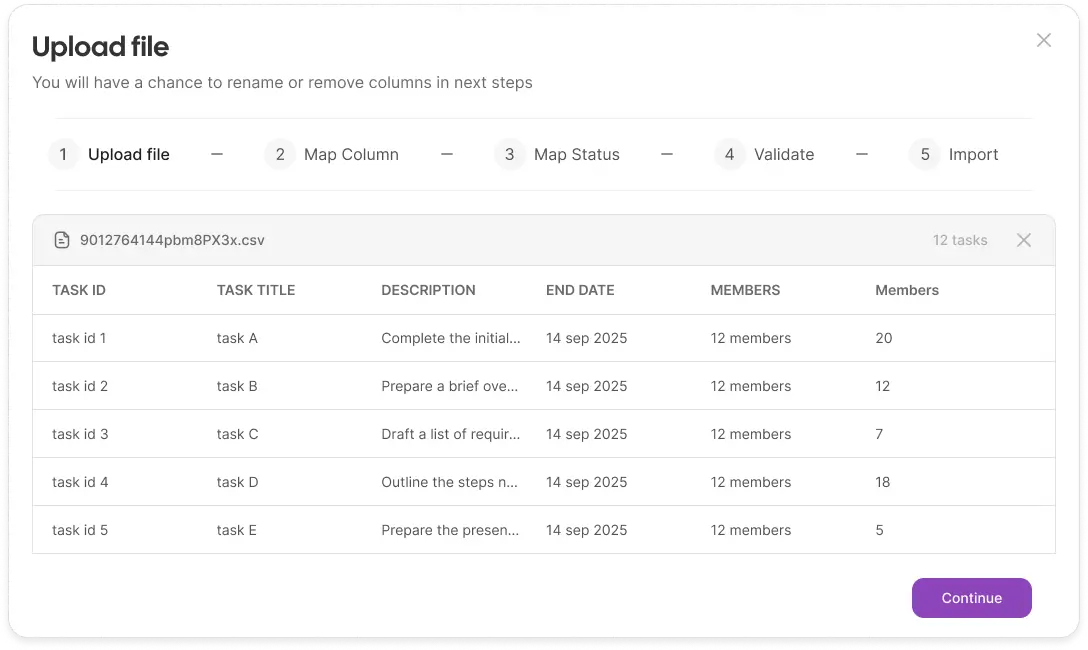Viewport: 1088px width, 650px height.
Task: Go to step 5 Import
Action: [954, 154]
